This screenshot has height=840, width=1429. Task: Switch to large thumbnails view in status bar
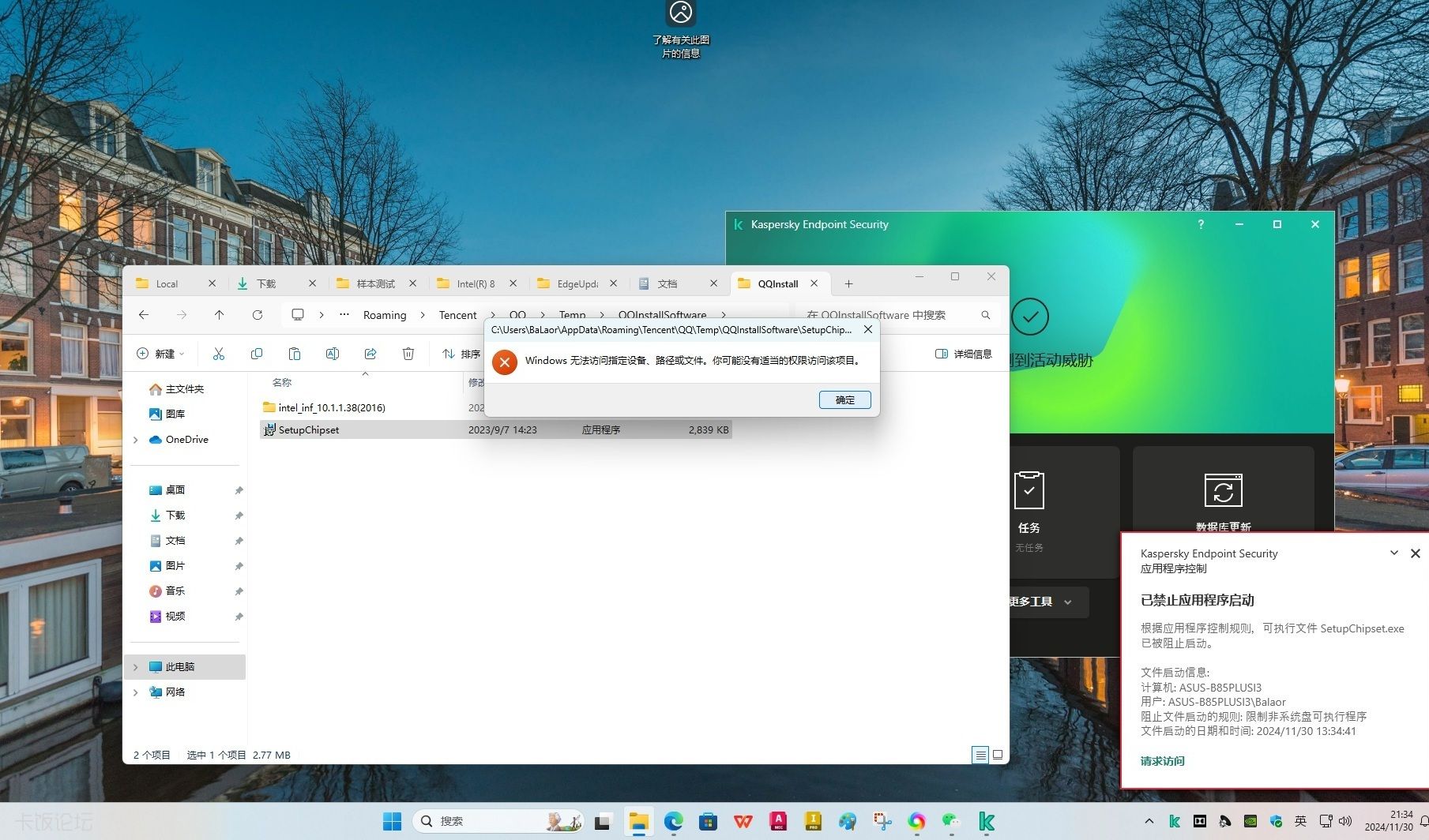[998, 755]
